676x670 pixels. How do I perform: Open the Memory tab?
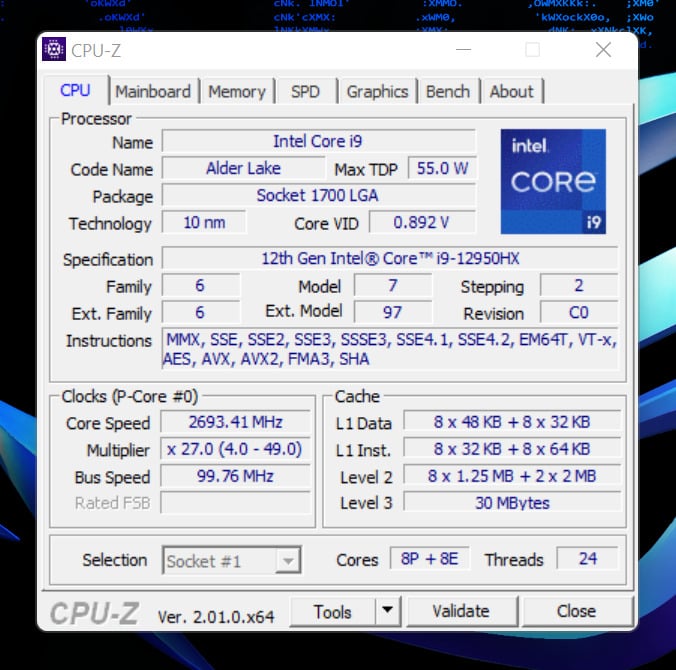(237, 91)
